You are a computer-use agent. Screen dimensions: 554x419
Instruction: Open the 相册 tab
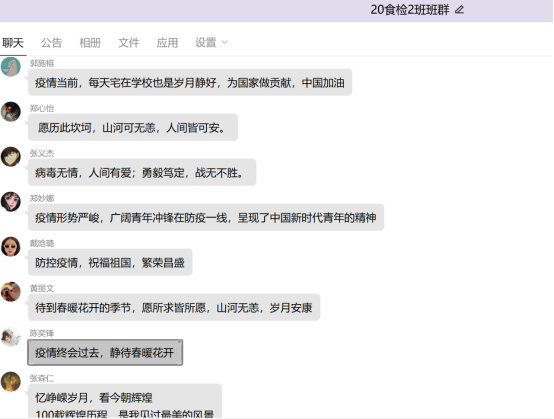[90, 43]
